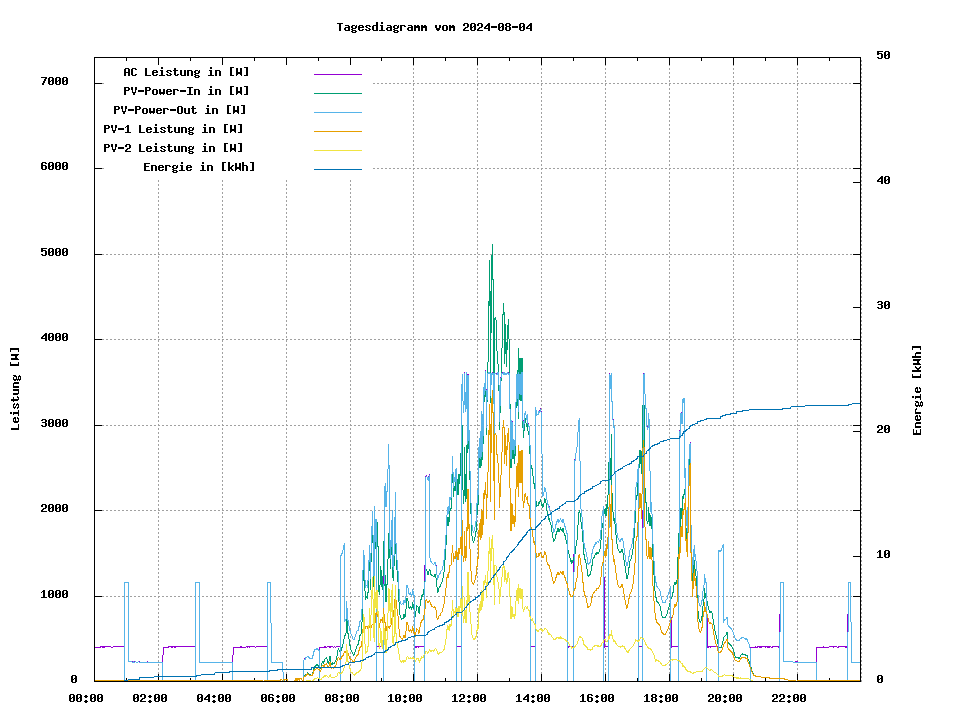Select the AC Leistung legend label
The width and height of the screenshot is (960, 720).
coord(186,72)
